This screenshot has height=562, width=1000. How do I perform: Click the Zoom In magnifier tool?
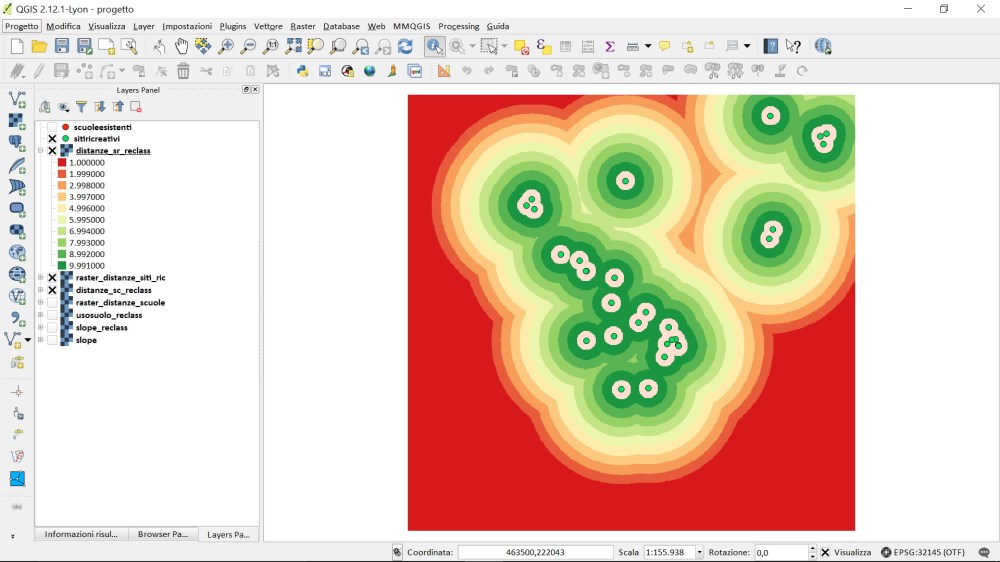click(x=226, y=46)
